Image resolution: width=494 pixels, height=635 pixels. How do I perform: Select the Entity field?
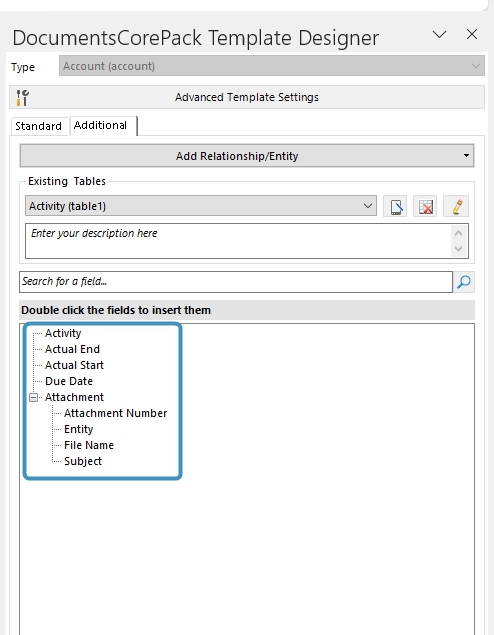(x=79, y=429)
